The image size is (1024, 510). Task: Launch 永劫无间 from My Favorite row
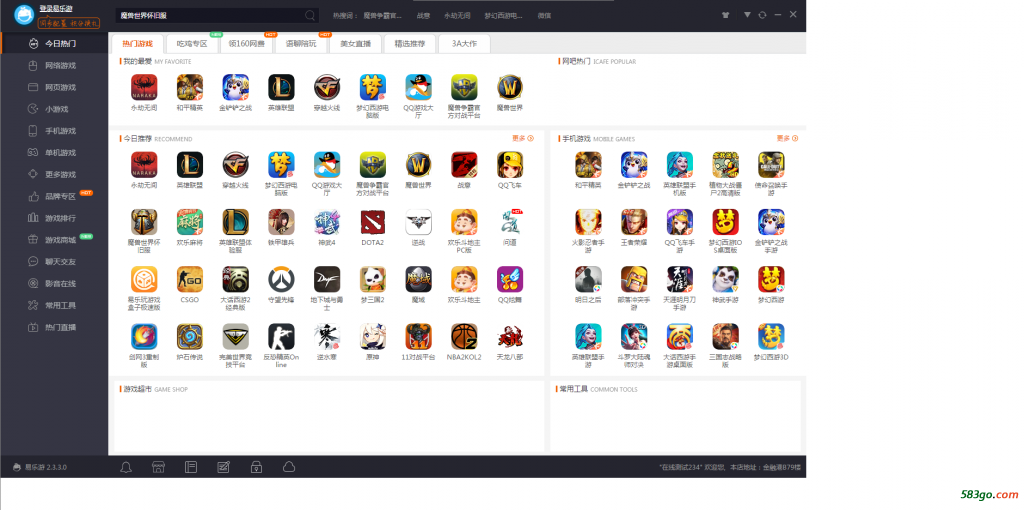(144, 87)
